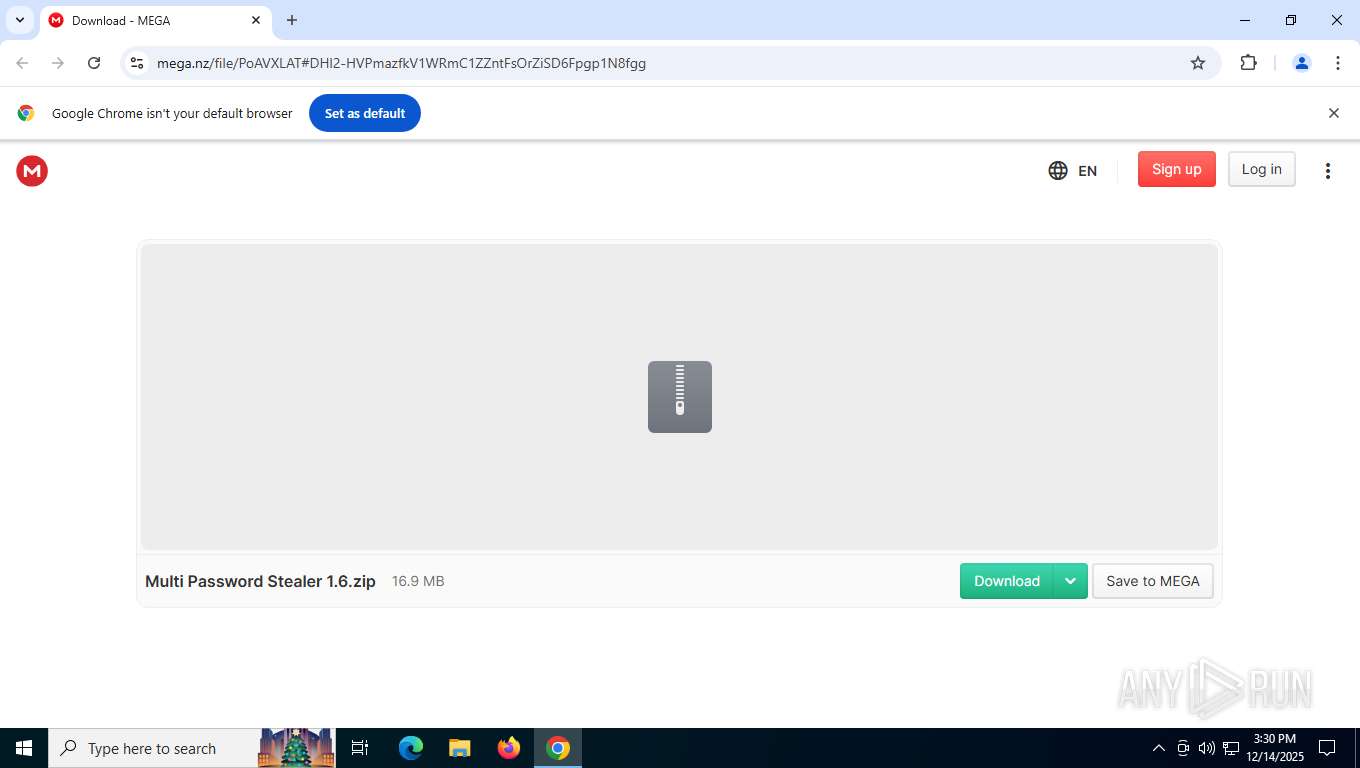
Task: Click the MEGA logo icon
Action: [x=32, y=171]
